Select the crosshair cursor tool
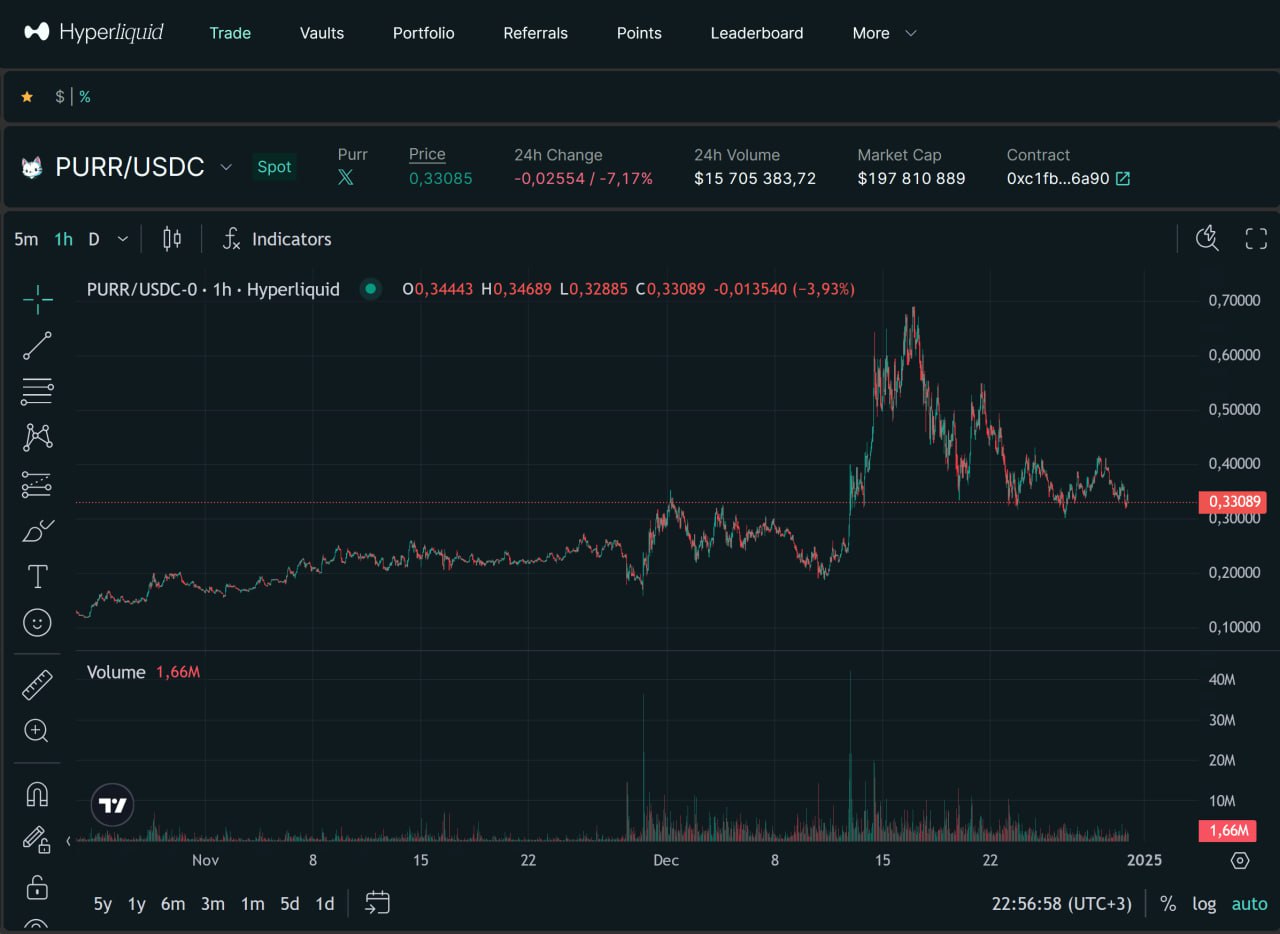 tap(37, 298)
